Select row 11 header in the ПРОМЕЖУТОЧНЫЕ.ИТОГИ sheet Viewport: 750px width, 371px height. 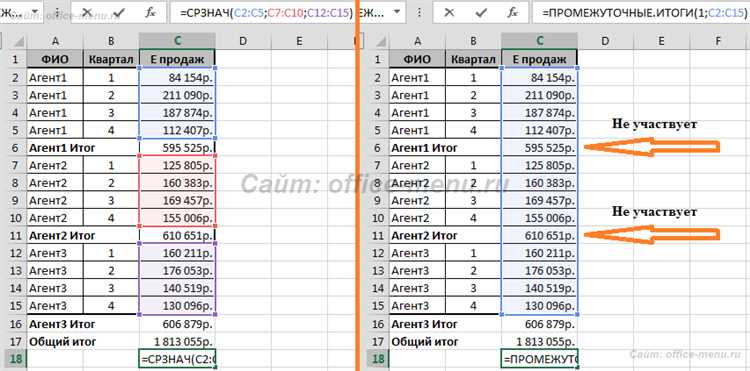pos(377,236)
